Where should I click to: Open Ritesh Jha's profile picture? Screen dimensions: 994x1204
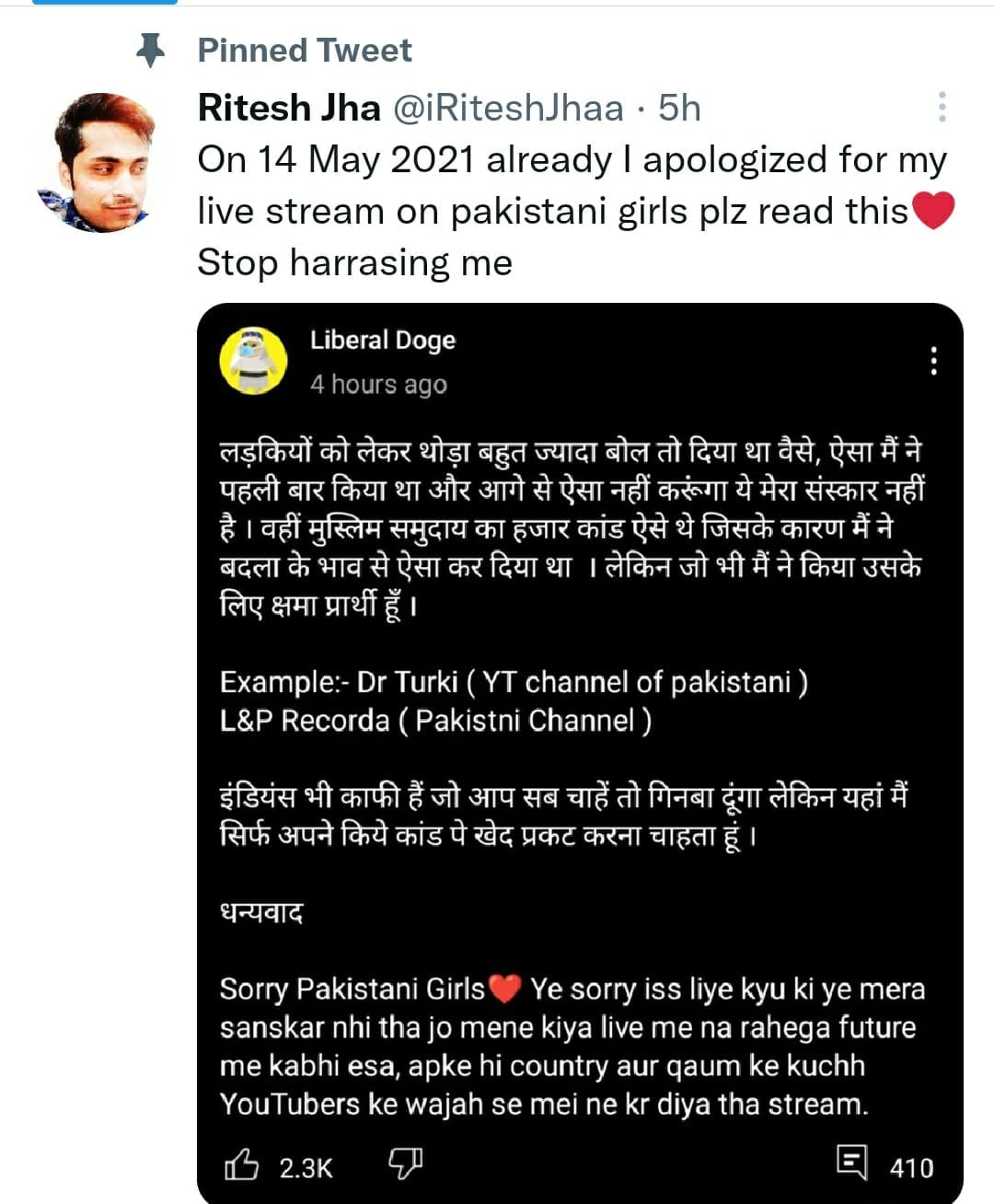[101, 162]
